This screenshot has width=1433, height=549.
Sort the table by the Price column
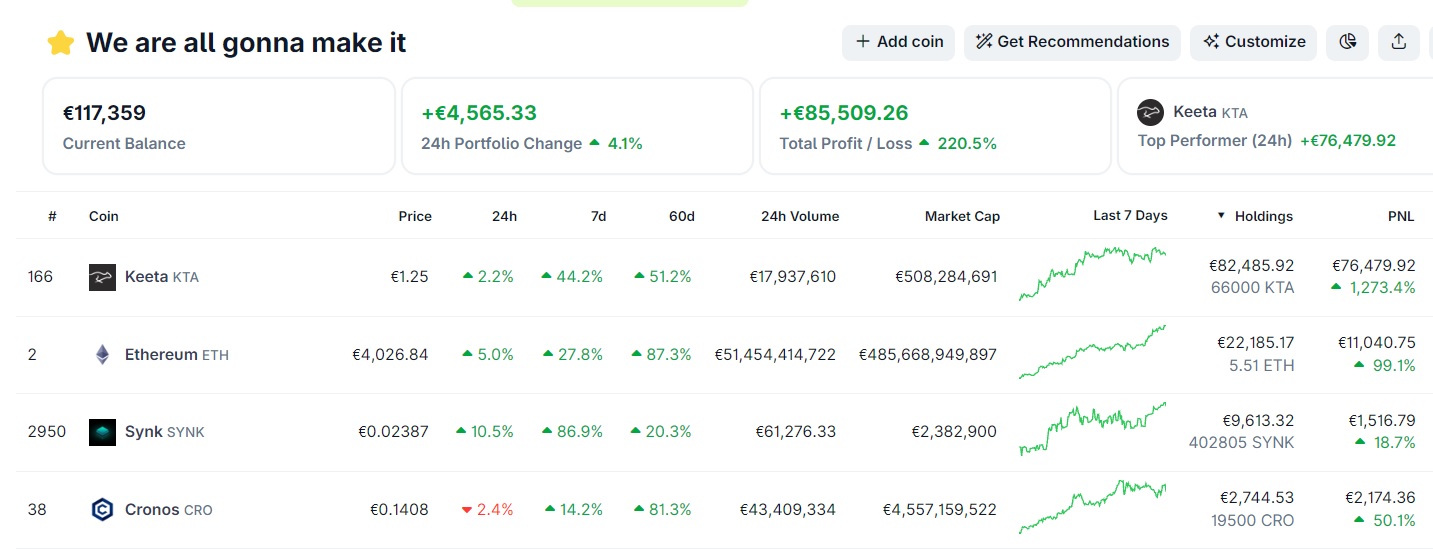(x=415, y=216)
